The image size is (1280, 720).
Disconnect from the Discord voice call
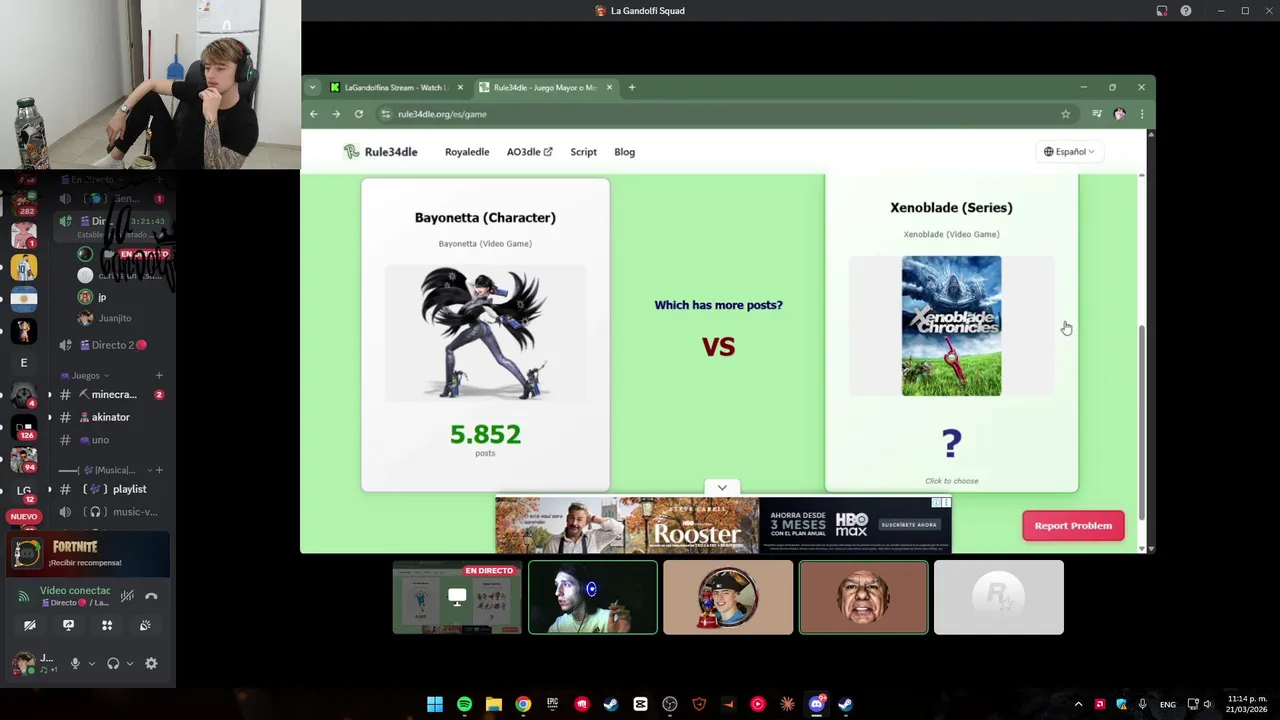[151, 596]
